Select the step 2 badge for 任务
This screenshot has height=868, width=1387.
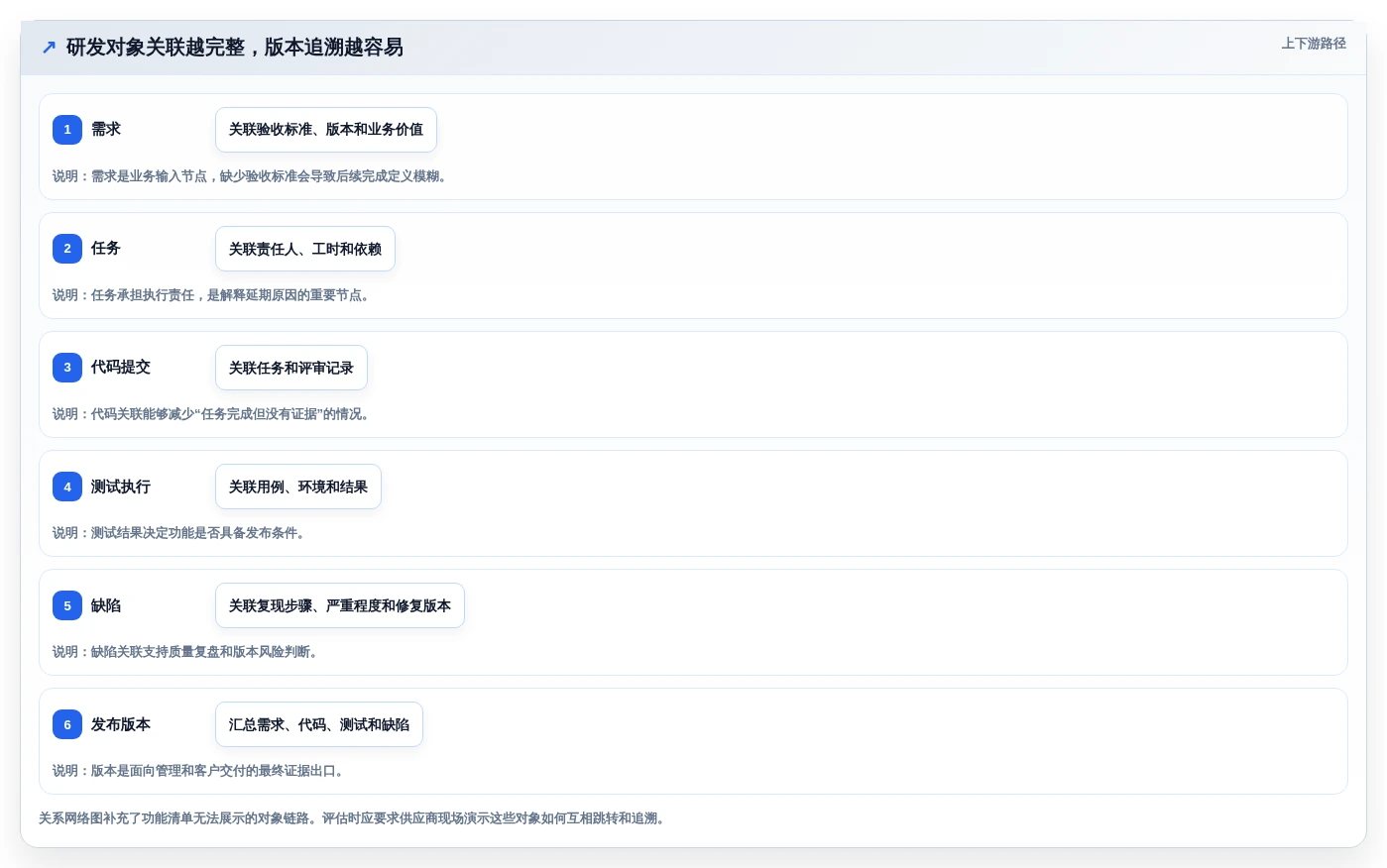(x=67, y=249)
